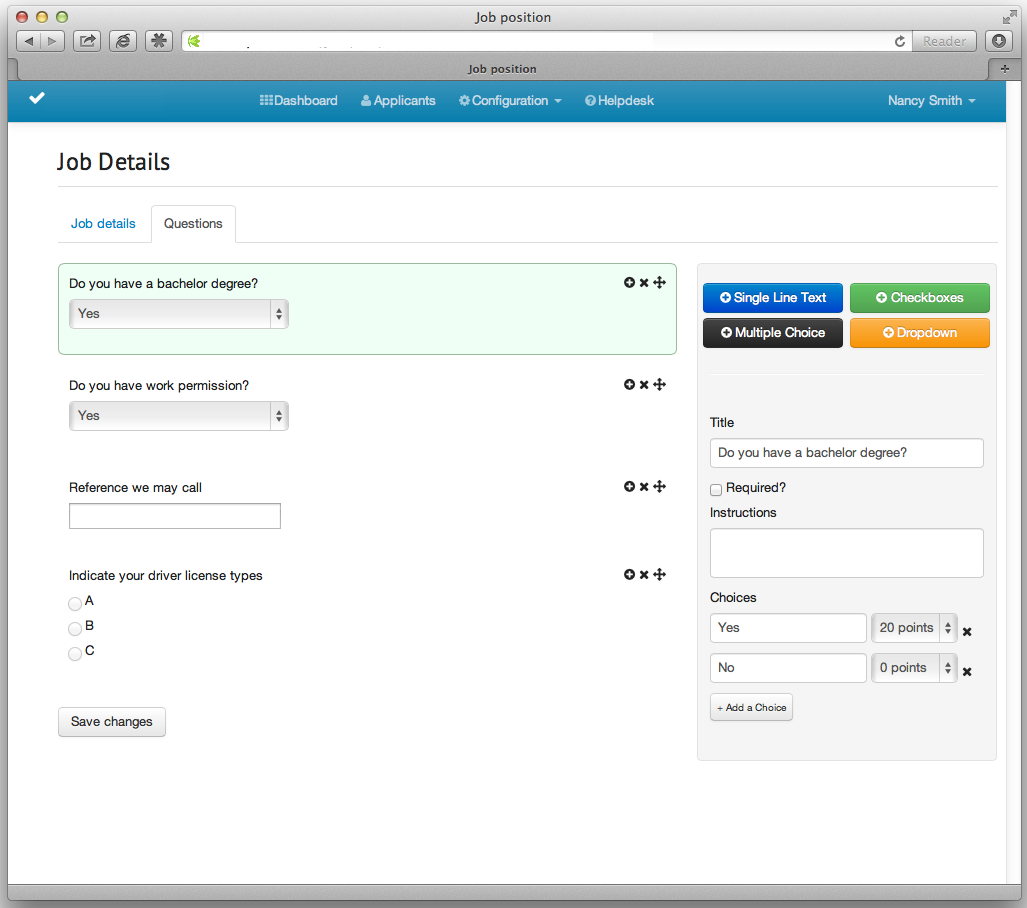Select driver license type A
Screen dimensions: 1027x908
(x=75, y=603)
